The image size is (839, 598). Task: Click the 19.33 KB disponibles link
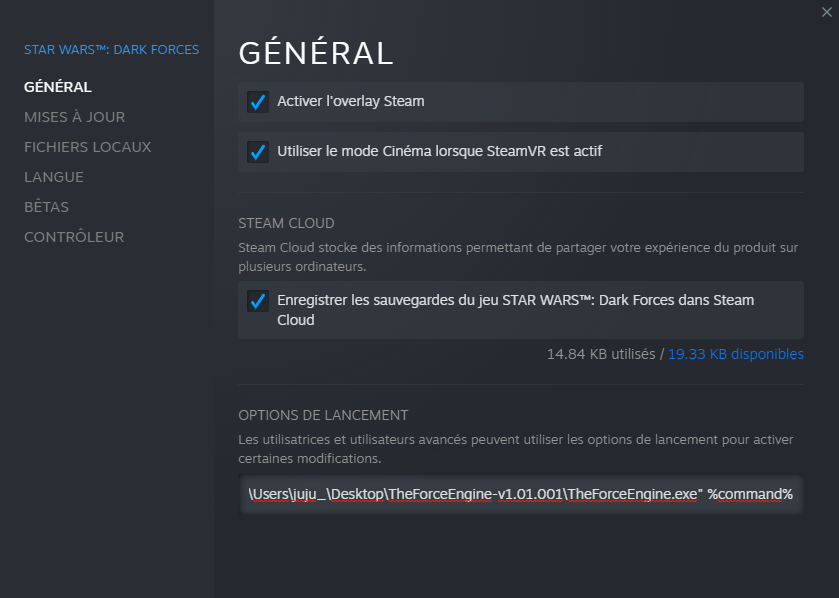point(736,354)
